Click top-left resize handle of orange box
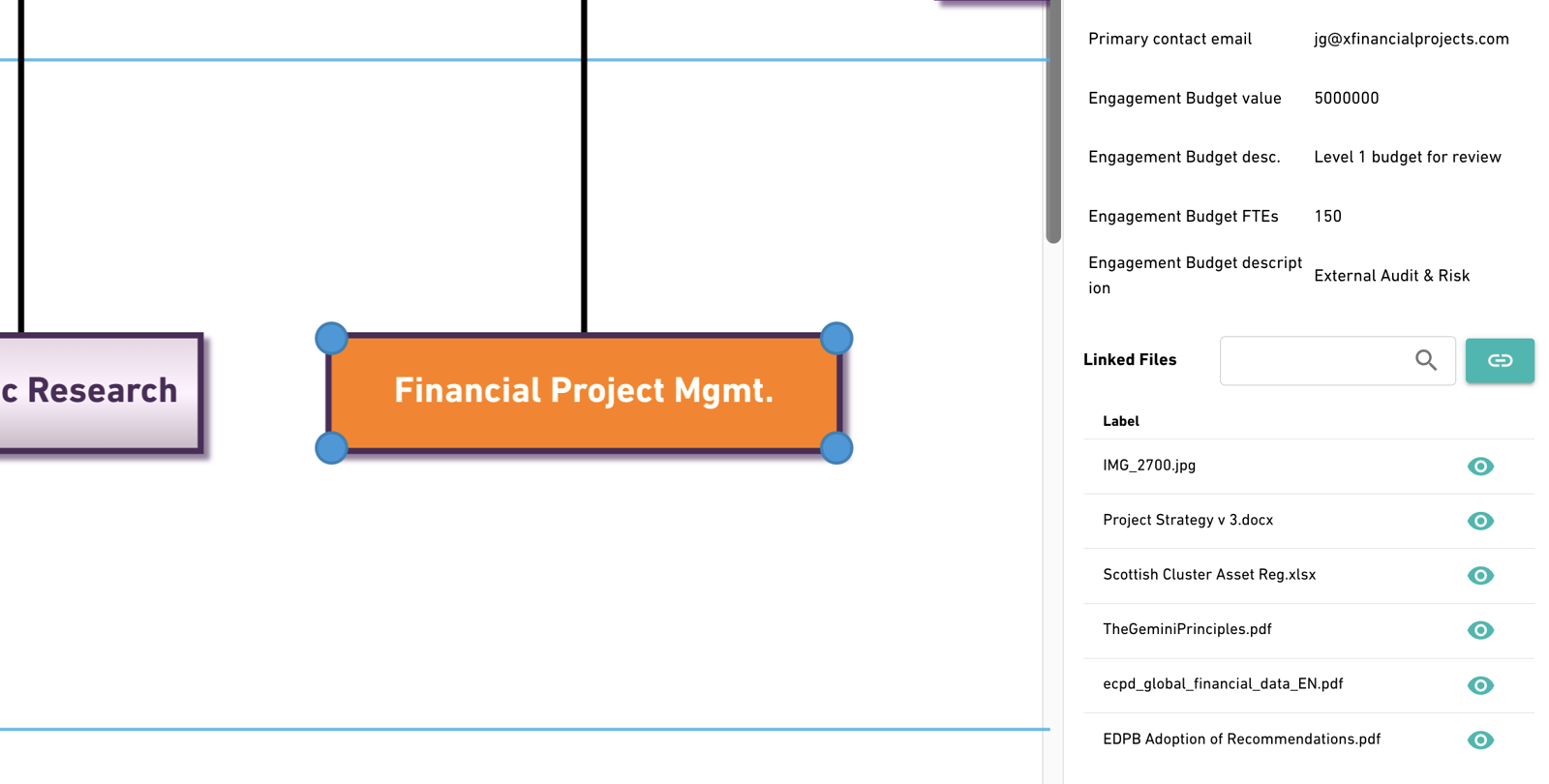The image size is (1549, 784). [331, 338]
